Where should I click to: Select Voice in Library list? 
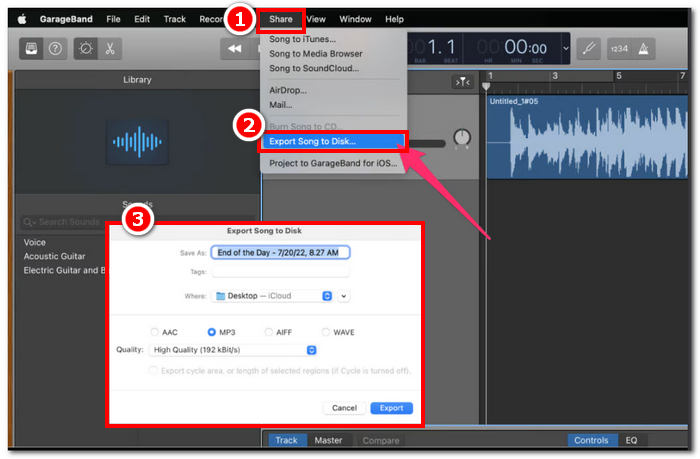point(35,242)
